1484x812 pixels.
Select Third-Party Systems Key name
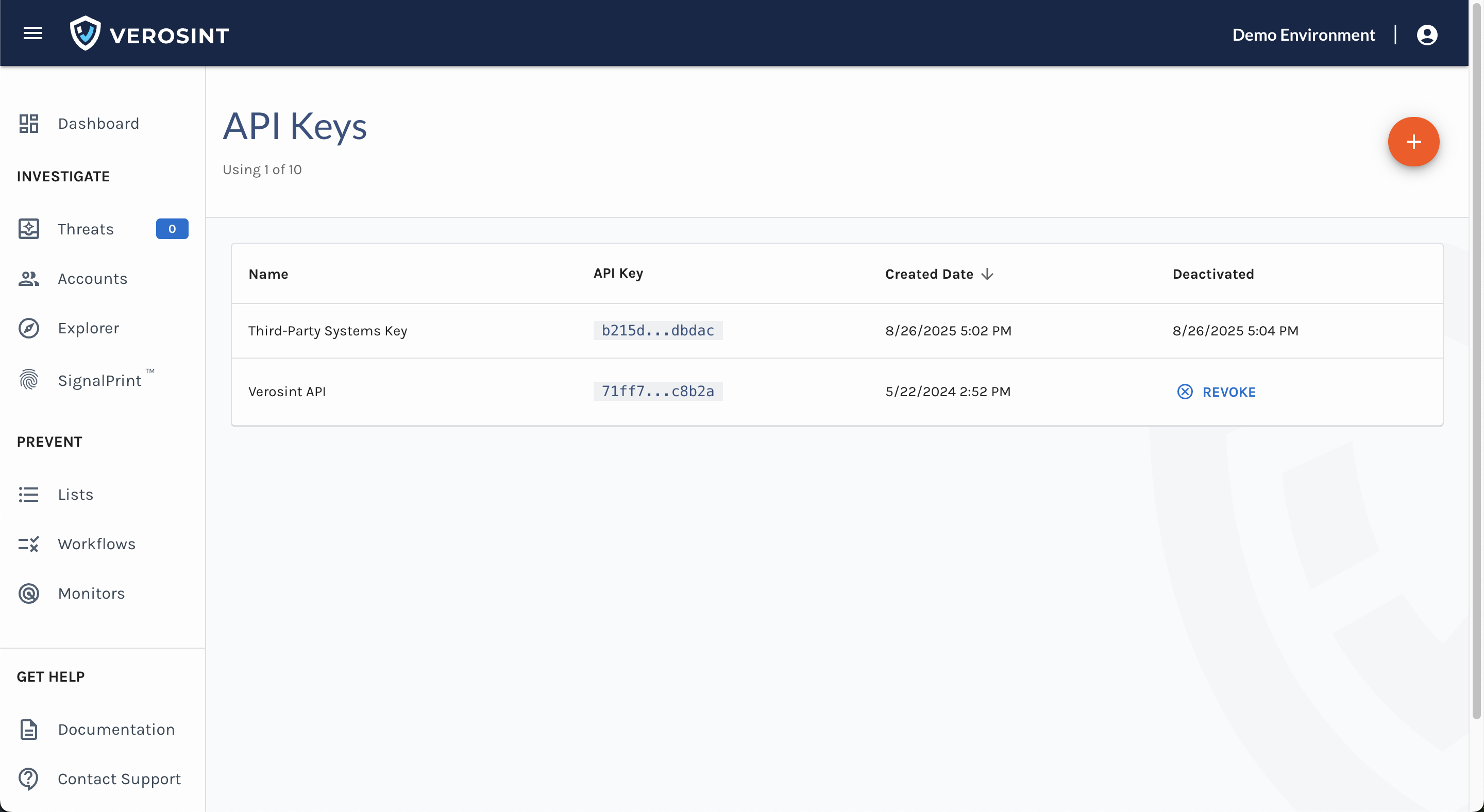coord(328,331)
